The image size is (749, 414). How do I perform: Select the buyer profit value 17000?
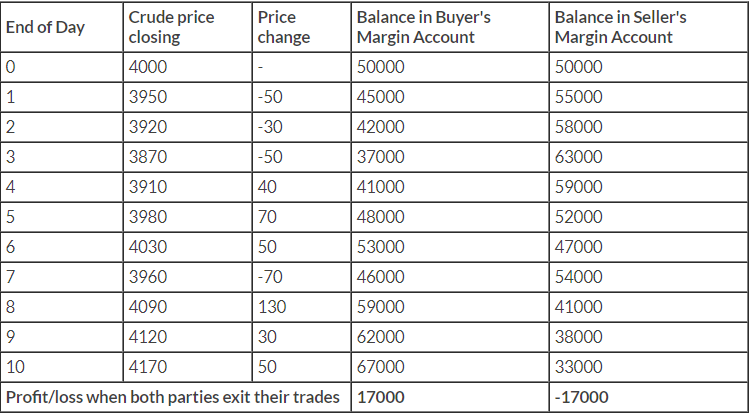pyautogui.click(x=449, y=397)
